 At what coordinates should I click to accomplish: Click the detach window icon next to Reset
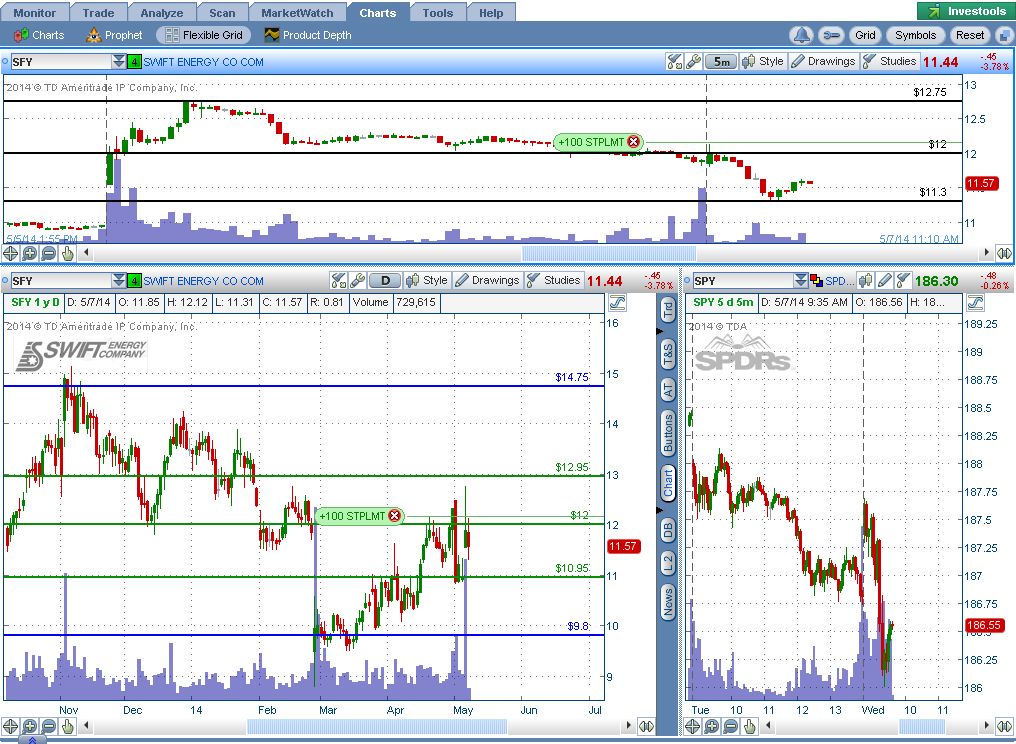point(1004,36)
